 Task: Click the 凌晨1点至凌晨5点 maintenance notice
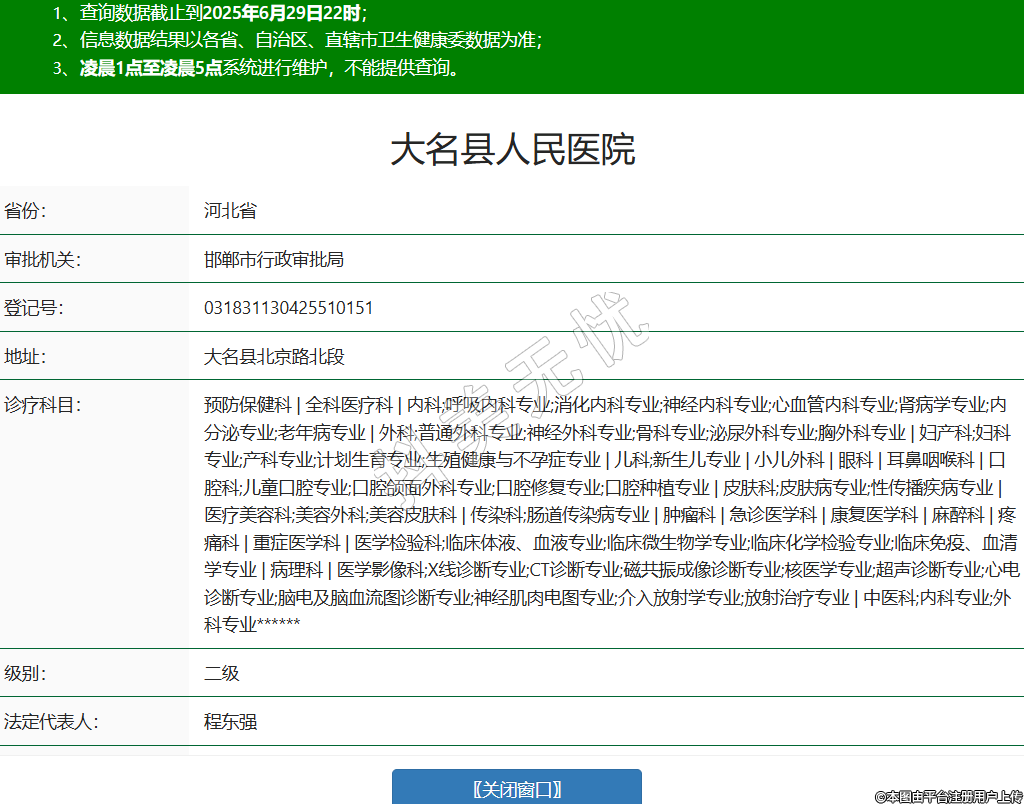[x=270, y=69]
